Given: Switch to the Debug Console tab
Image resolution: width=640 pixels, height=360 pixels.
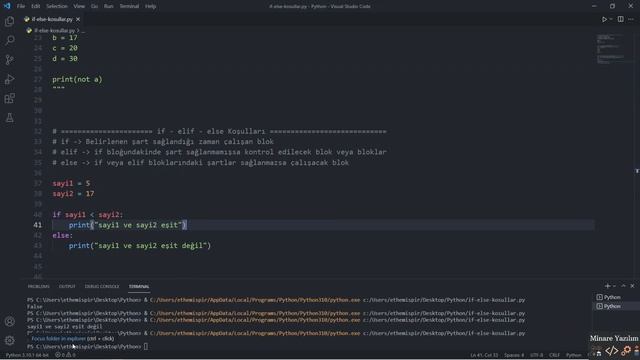Looking at the screenshot, I should coord(102,287).
